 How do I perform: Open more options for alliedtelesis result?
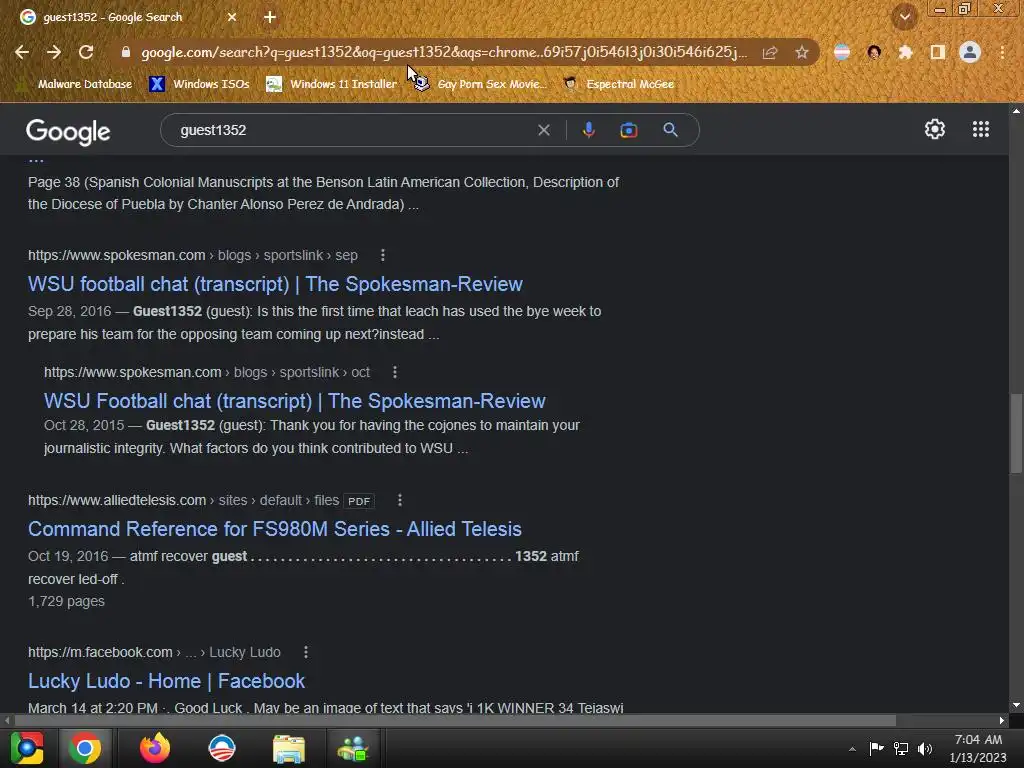pos(400,500)
